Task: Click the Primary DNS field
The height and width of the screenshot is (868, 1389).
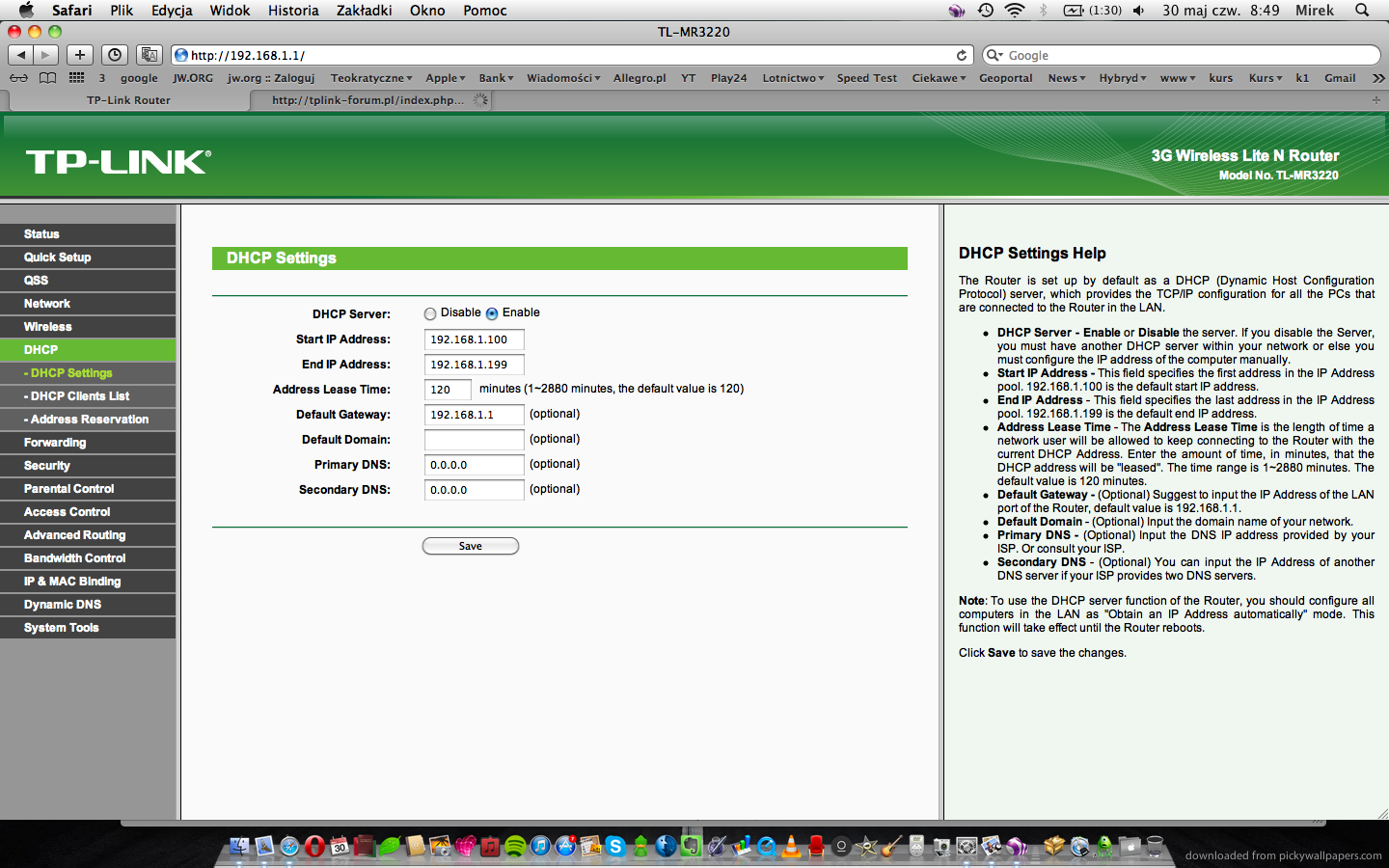Action: (x=475, y=465)
